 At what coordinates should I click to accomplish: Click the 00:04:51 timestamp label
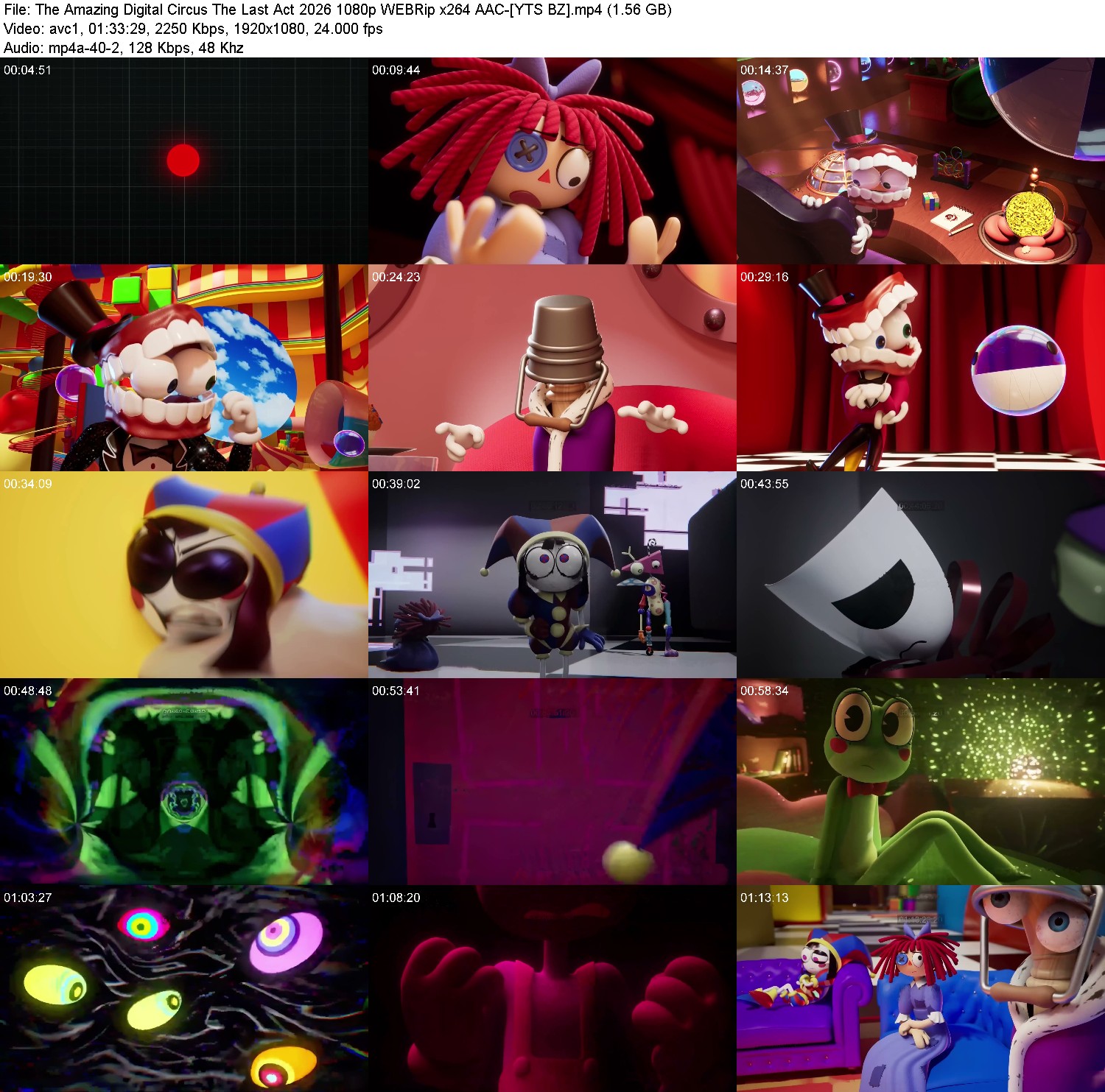(27, 70)
